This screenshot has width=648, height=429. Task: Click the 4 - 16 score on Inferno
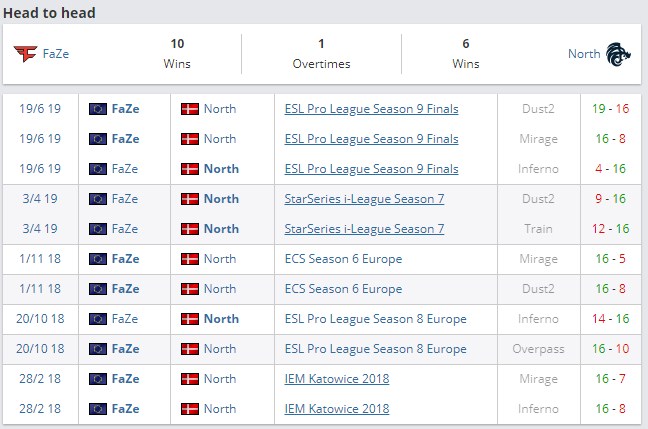coord(610,168)
